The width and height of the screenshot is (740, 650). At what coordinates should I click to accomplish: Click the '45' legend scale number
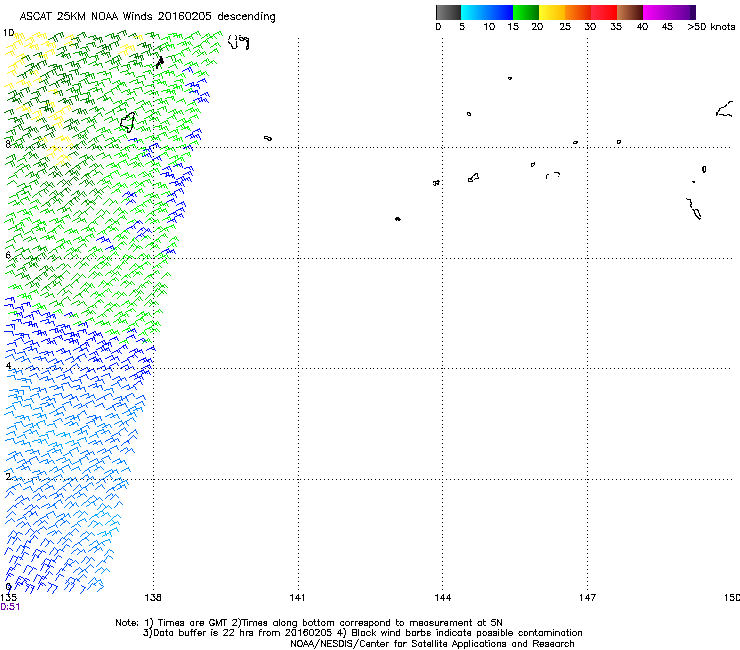click(x=667, y=27)
